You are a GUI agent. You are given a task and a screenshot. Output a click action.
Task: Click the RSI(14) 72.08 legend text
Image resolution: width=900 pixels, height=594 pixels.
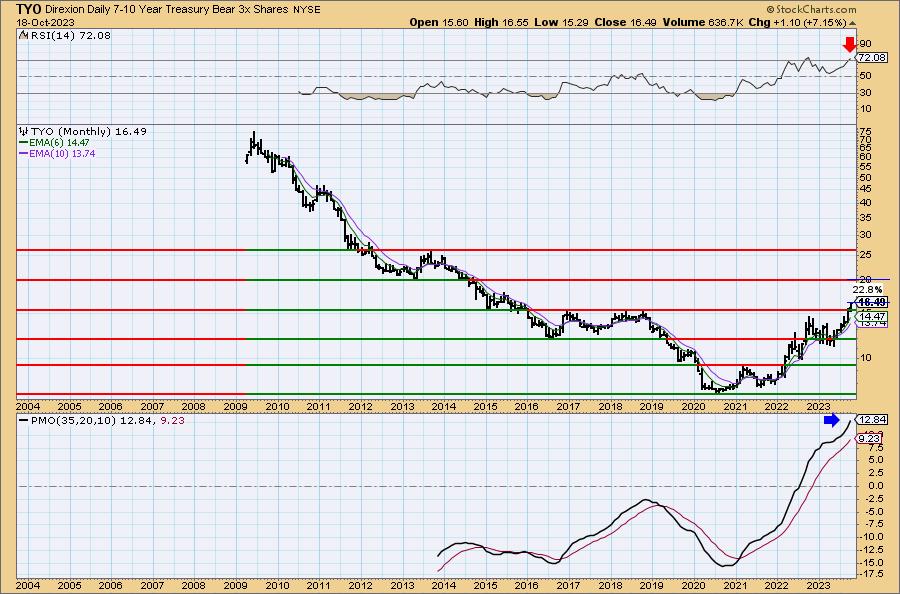tap(70, 35)
